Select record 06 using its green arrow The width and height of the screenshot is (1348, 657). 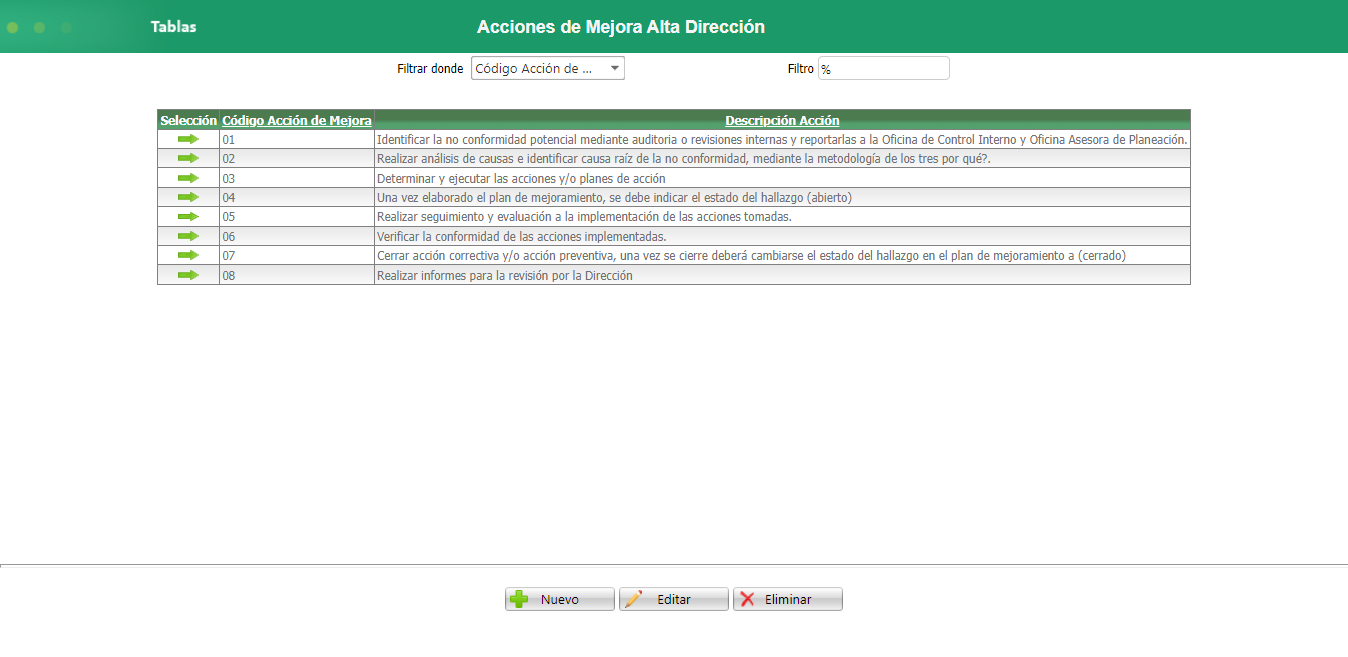(x=187, y=236)
